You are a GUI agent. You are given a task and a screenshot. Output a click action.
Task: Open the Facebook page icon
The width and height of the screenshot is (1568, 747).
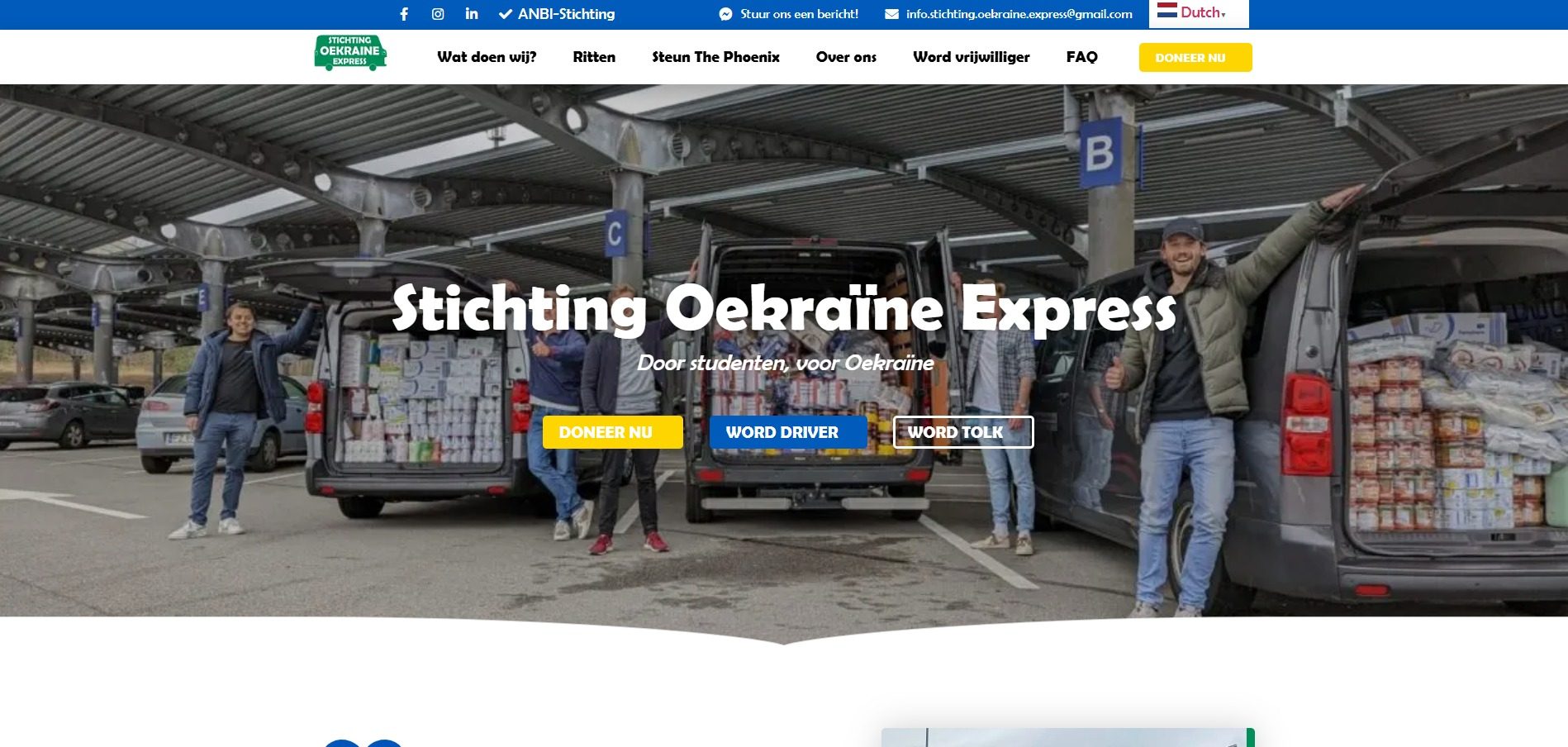[404, 14]
